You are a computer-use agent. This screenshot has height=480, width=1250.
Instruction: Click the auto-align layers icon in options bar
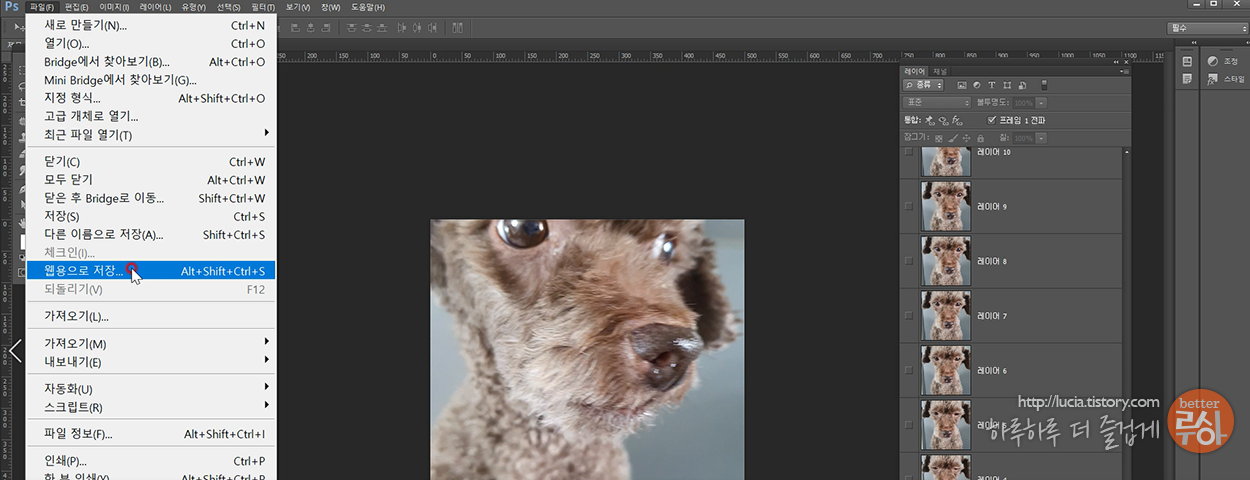457,27
